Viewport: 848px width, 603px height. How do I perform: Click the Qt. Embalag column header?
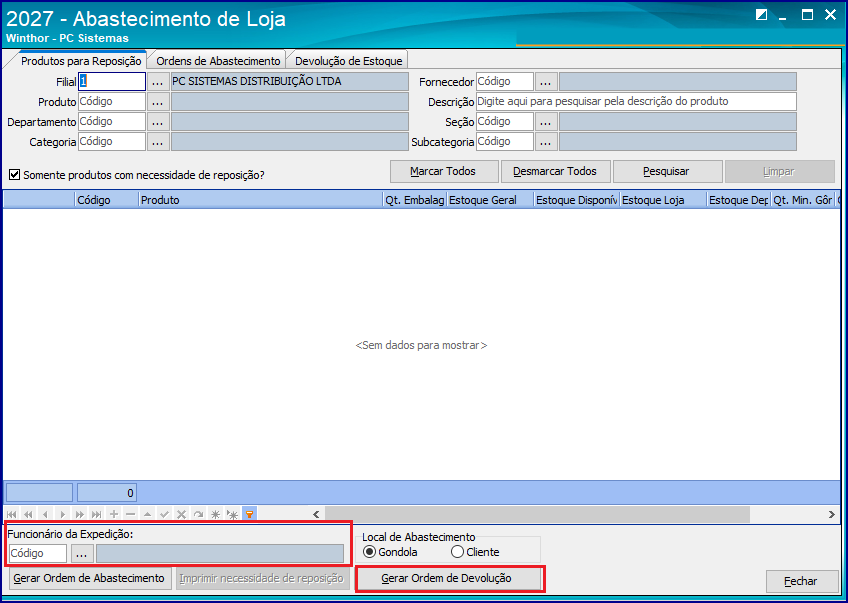[x=414, y=200]
